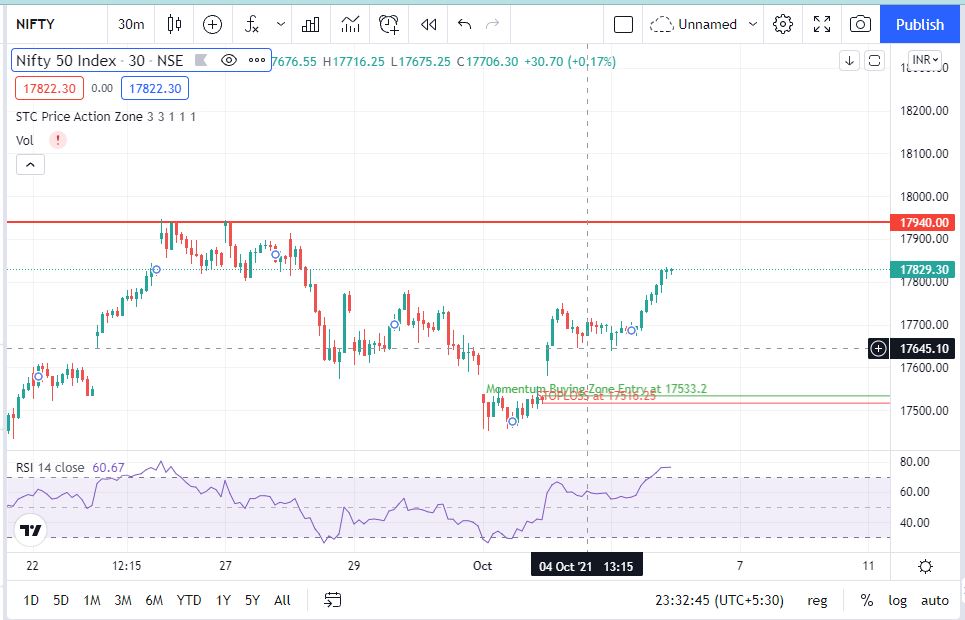Open the indicators (fx) menu
The width and height of the screenshot is (965, 620).
pos(253,24)
